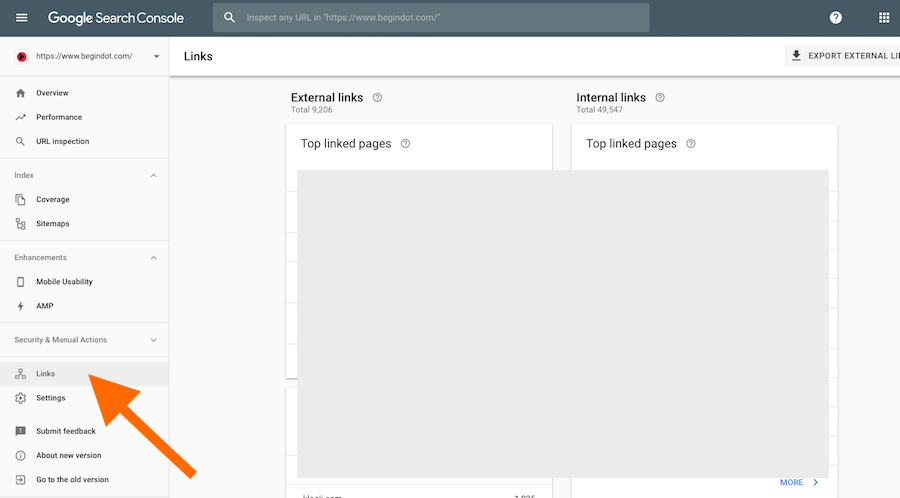Open the hamburger navigation menu

click(21, 18)
